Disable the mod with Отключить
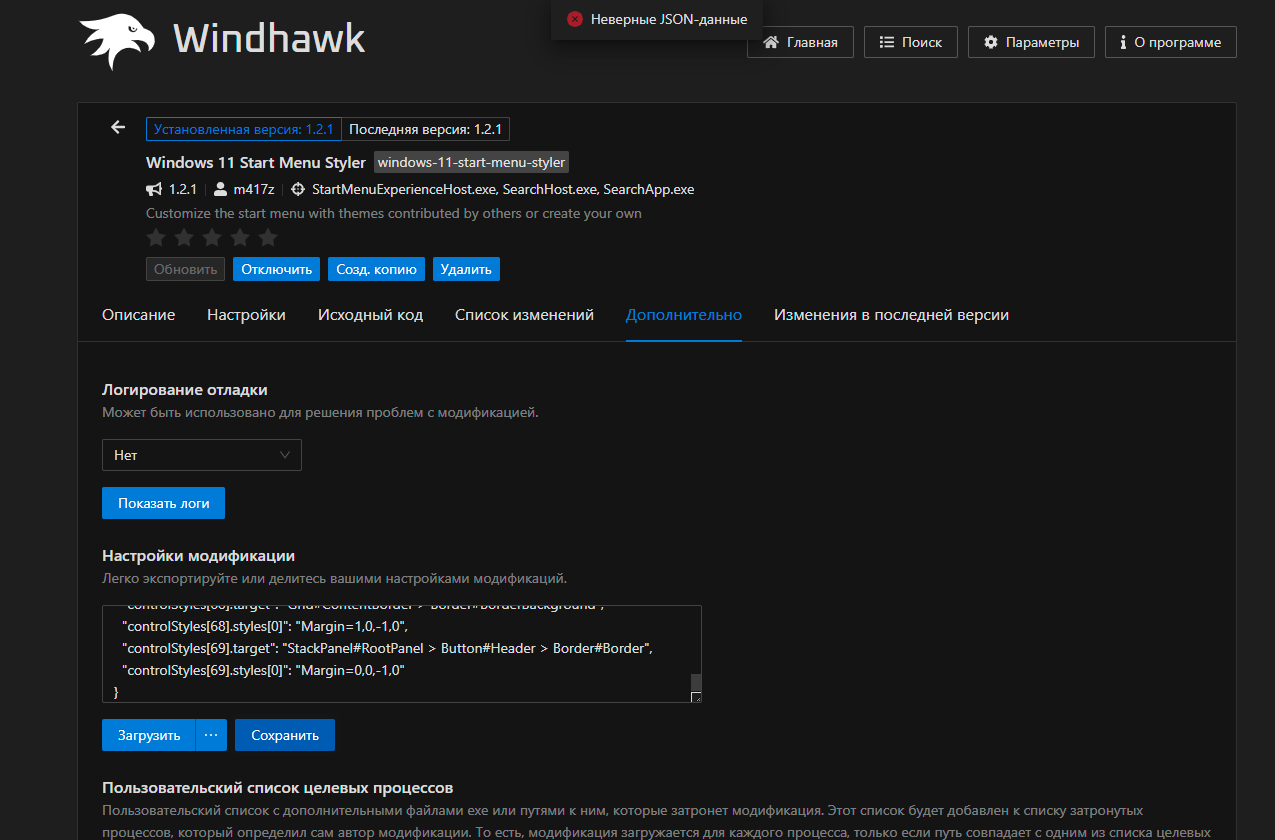 (x=277, y=269)
